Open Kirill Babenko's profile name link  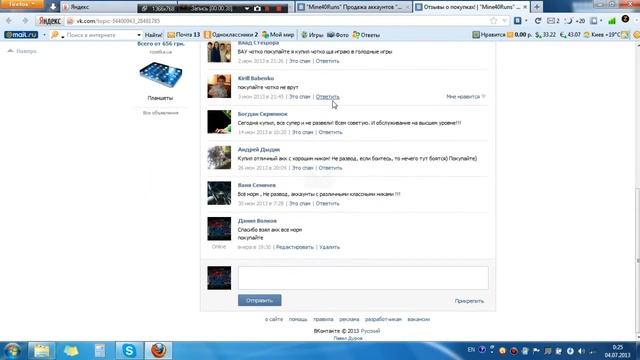click(x=256, y=78)
